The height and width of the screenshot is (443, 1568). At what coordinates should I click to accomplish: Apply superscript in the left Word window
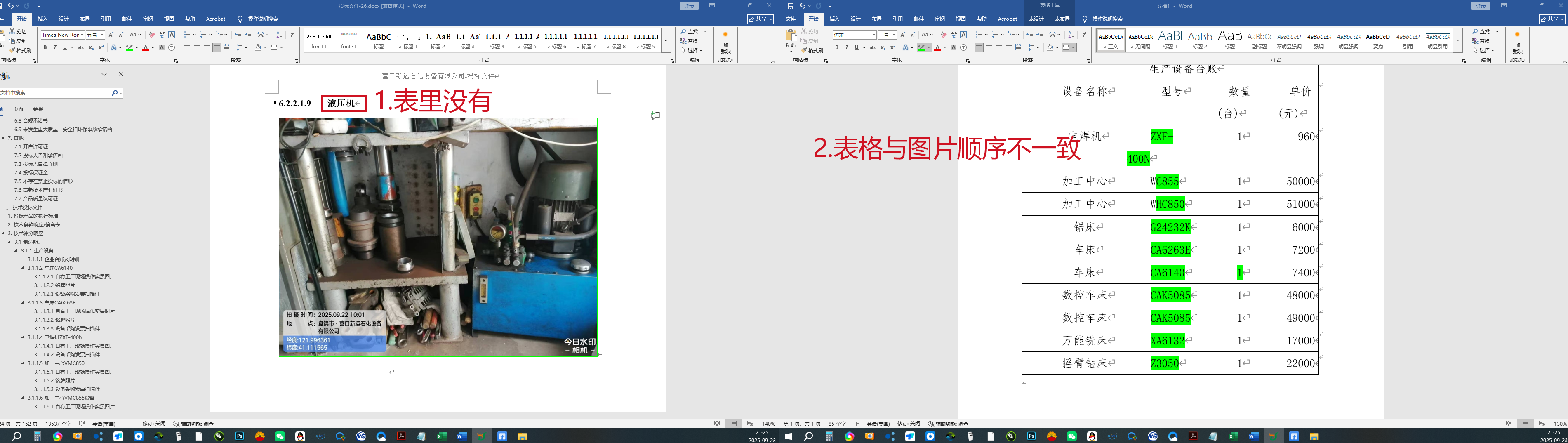pos(101,47)
